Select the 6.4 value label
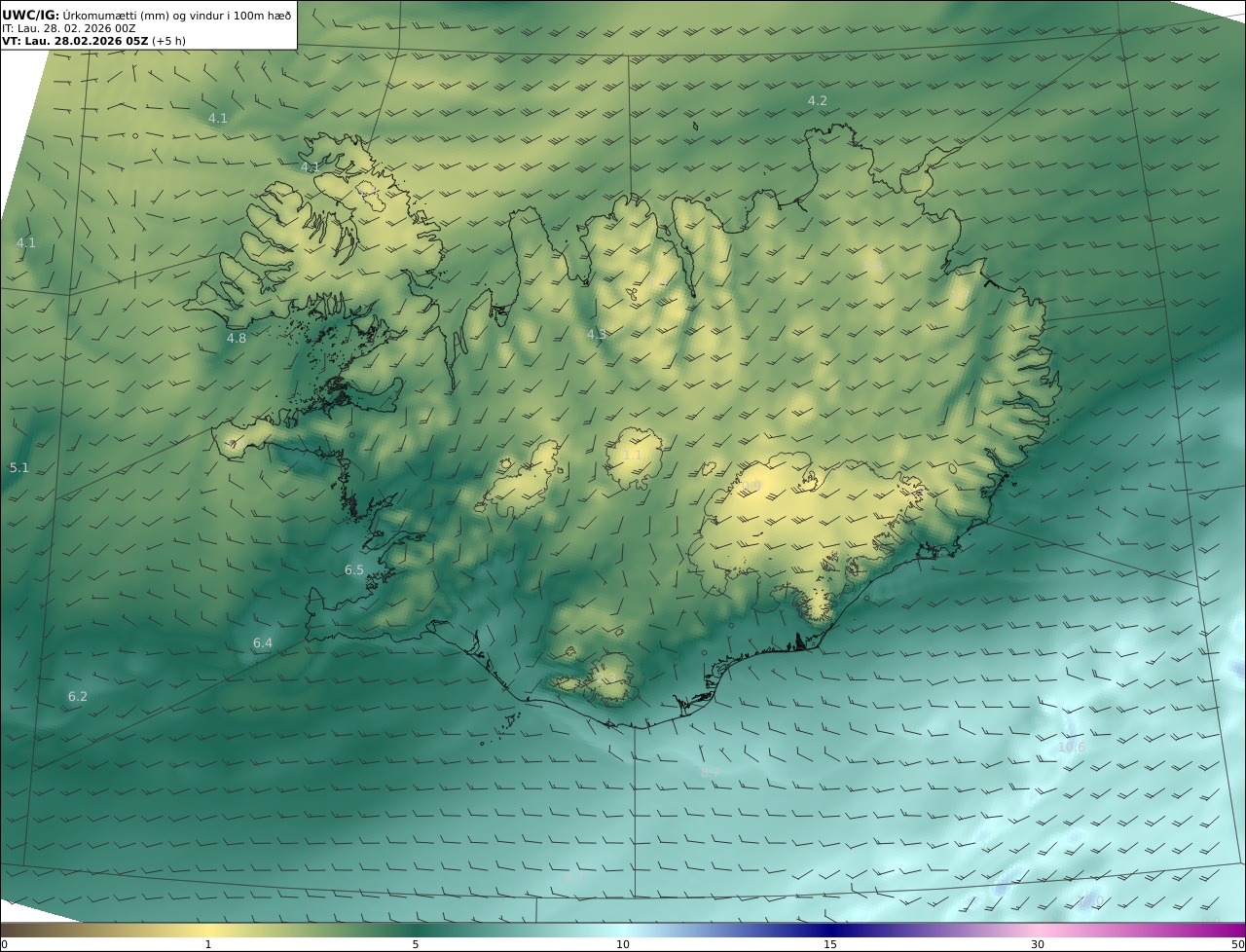Viewport: 1246px width, 952px height. pos(263,643)
